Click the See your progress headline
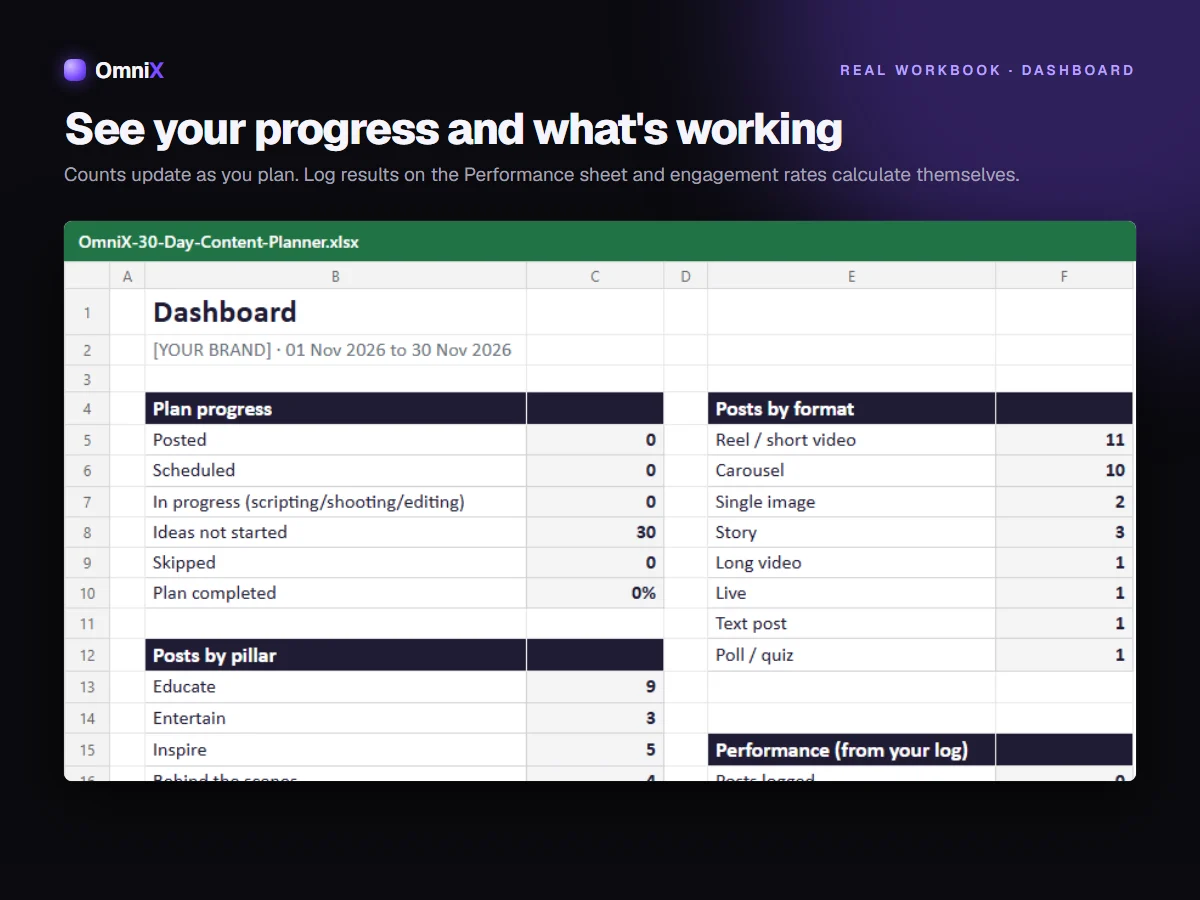 [x=453, y=129]
